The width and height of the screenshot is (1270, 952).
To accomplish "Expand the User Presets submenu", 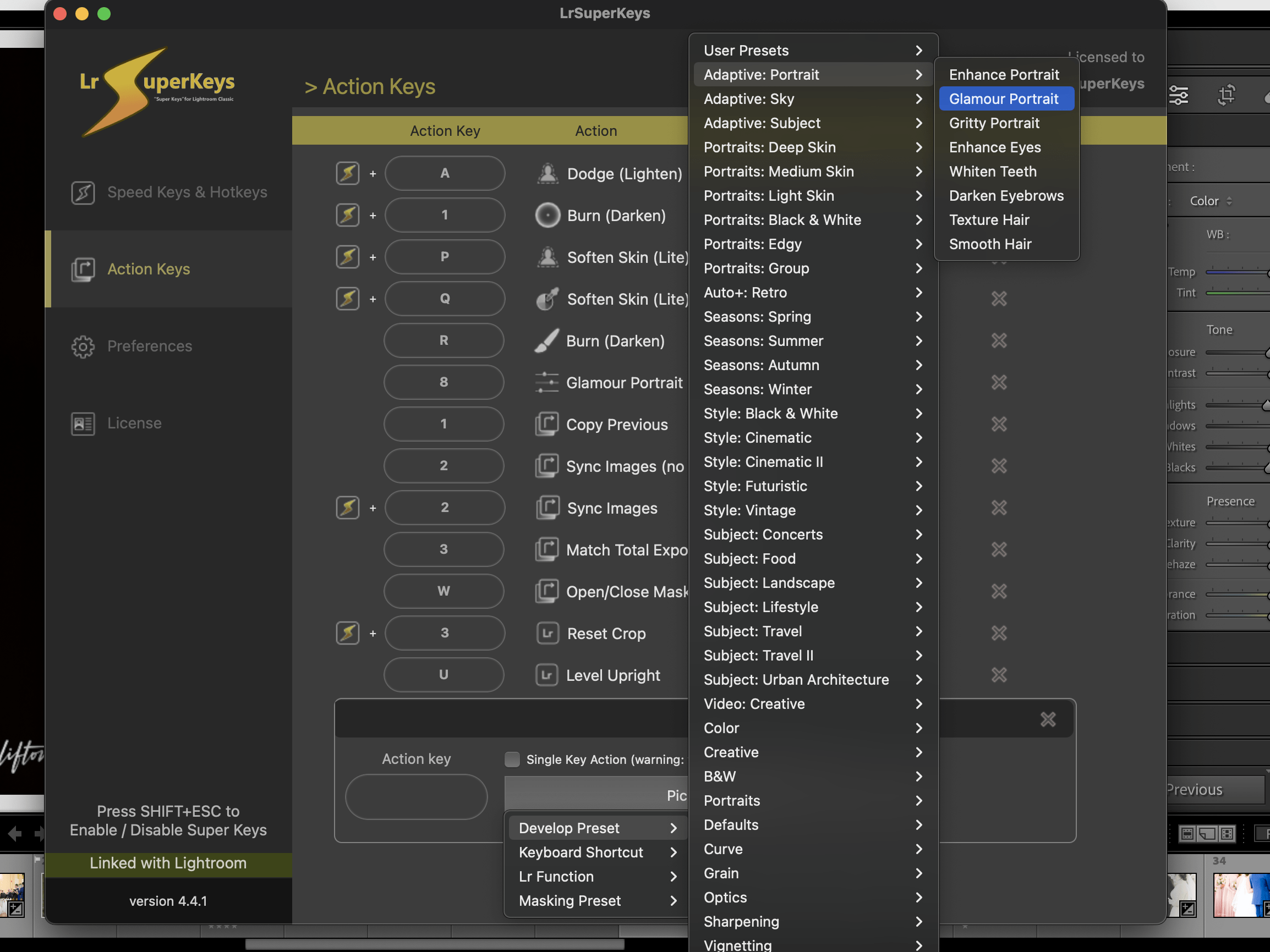I will tap(813, 51).
